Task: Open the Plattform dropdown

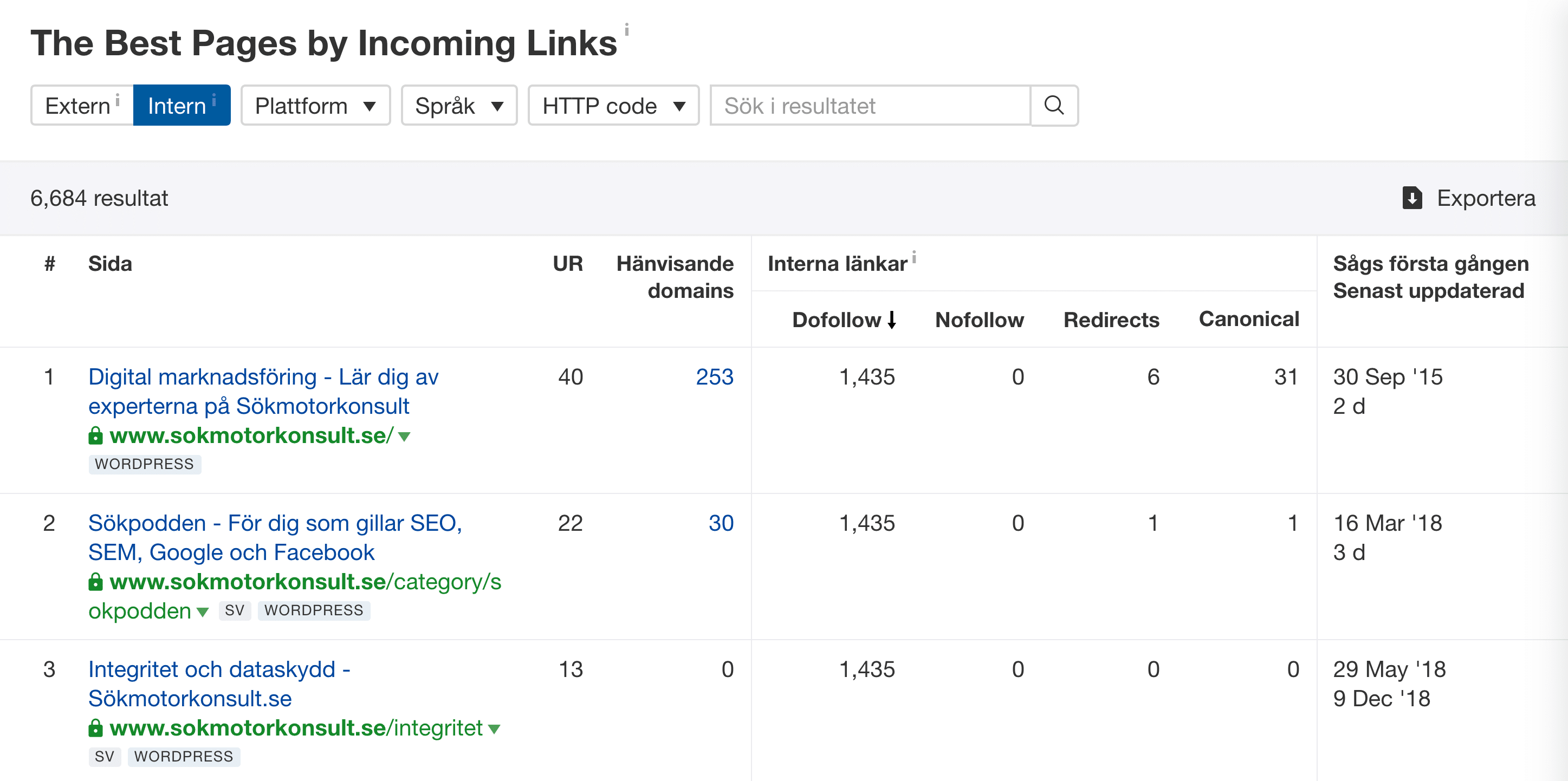Action: 315,105
